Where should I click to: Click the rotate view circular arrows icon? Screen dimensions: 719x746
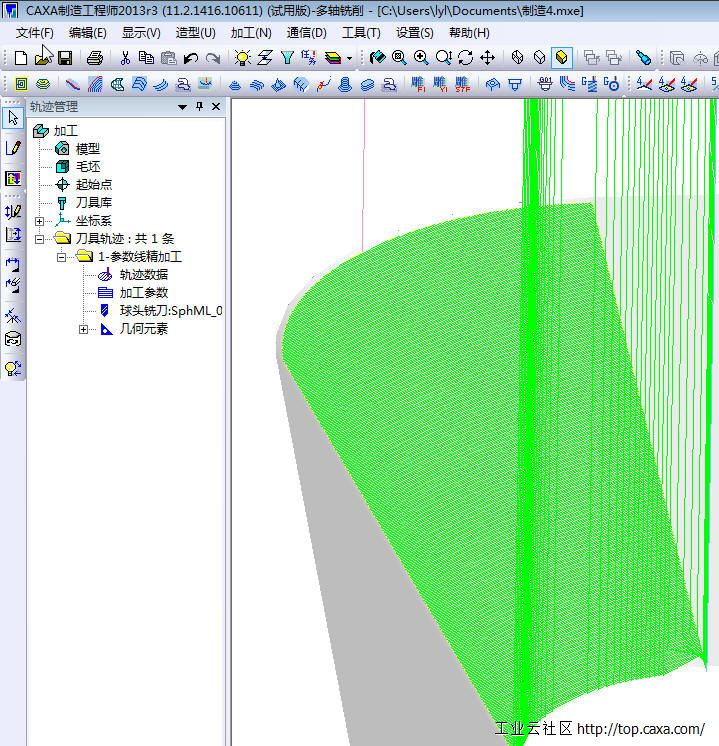click(x=465, y=58)
